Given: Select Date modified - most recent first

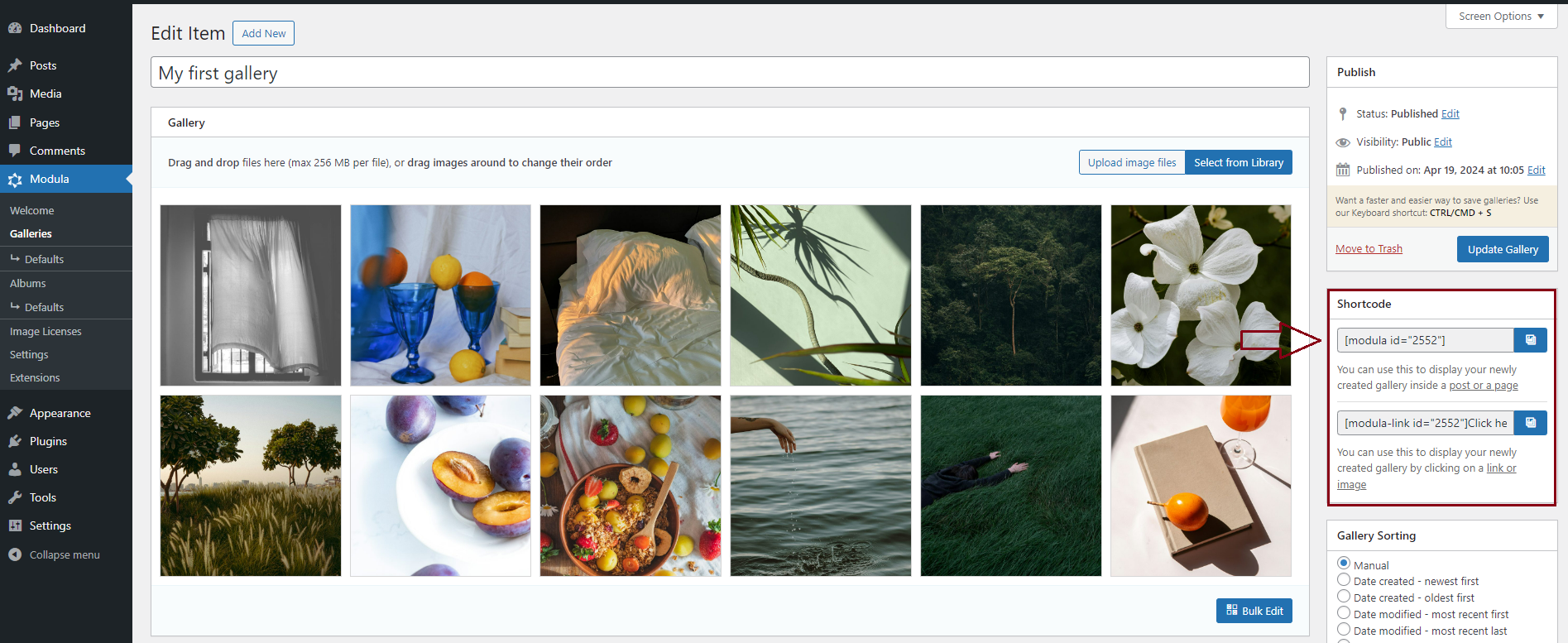Looking at the screenshot, I should pos(1344,613).
